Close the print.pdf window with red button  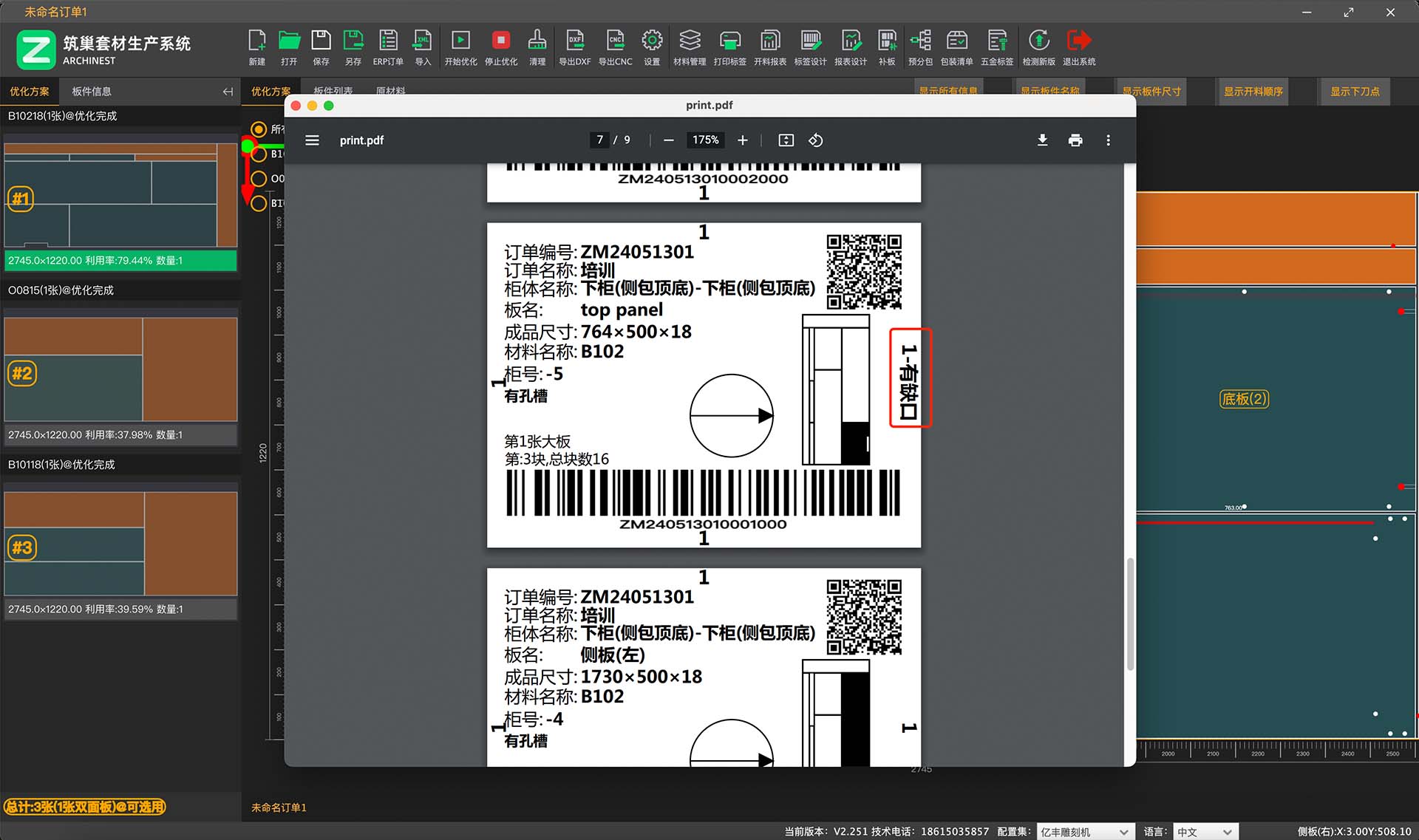pyautogui.click(x=296, y=106)
